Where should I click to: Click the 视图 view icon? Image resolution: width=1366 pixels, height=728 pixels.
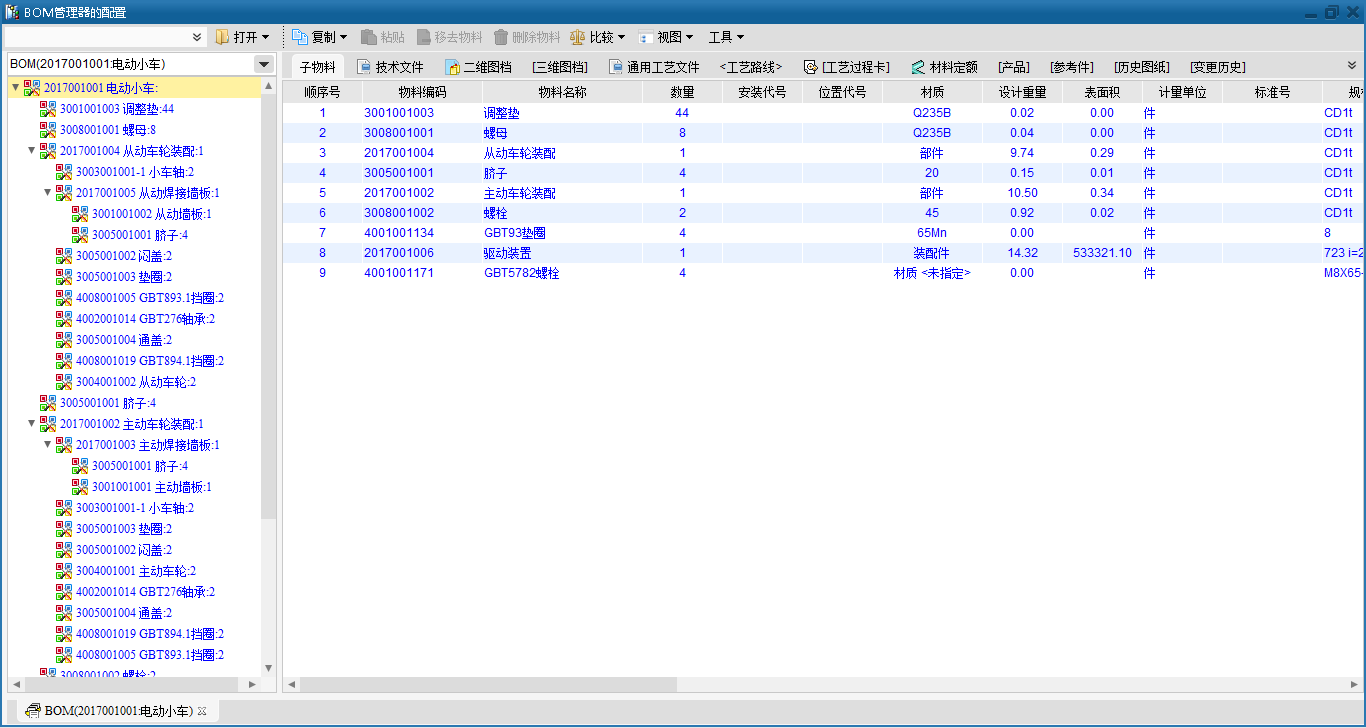click(646, 37)
